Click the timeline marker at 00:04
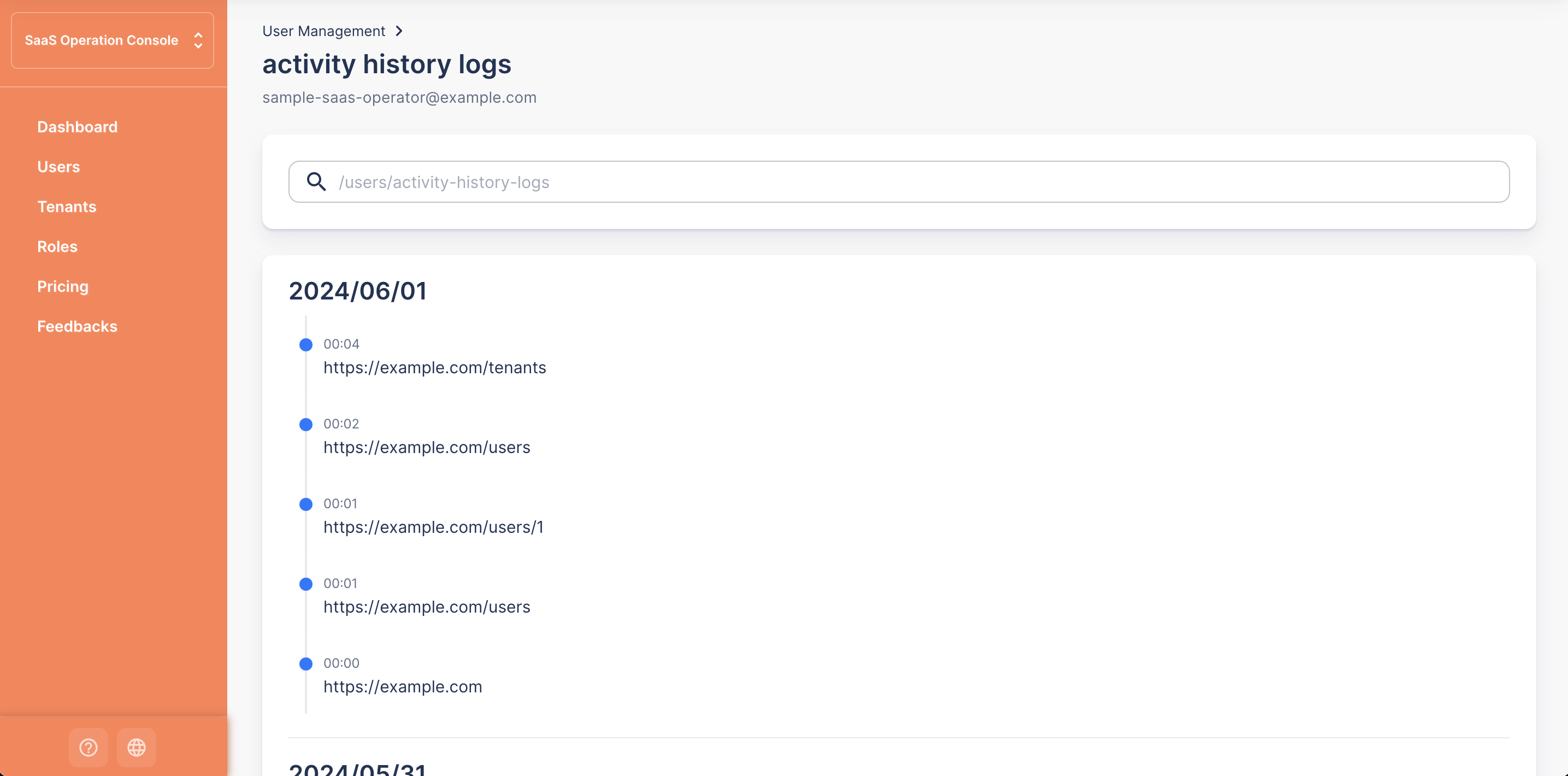Screen dimensions: 1568x776 coord(306,344)
